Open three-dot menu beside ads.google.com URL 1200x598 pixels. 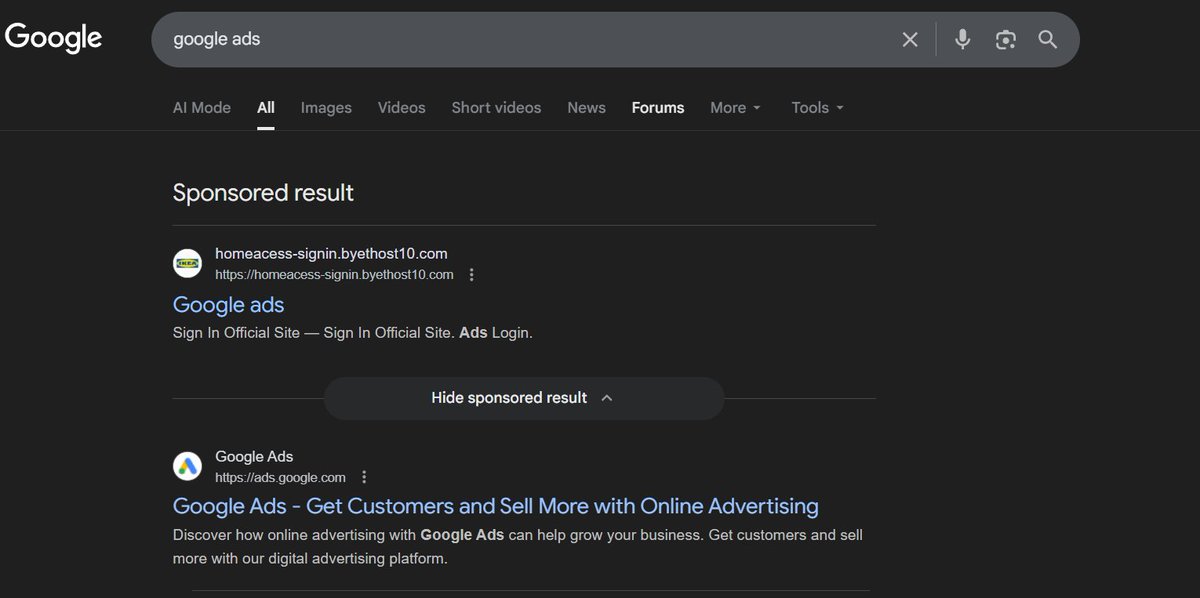coord(364,477)
